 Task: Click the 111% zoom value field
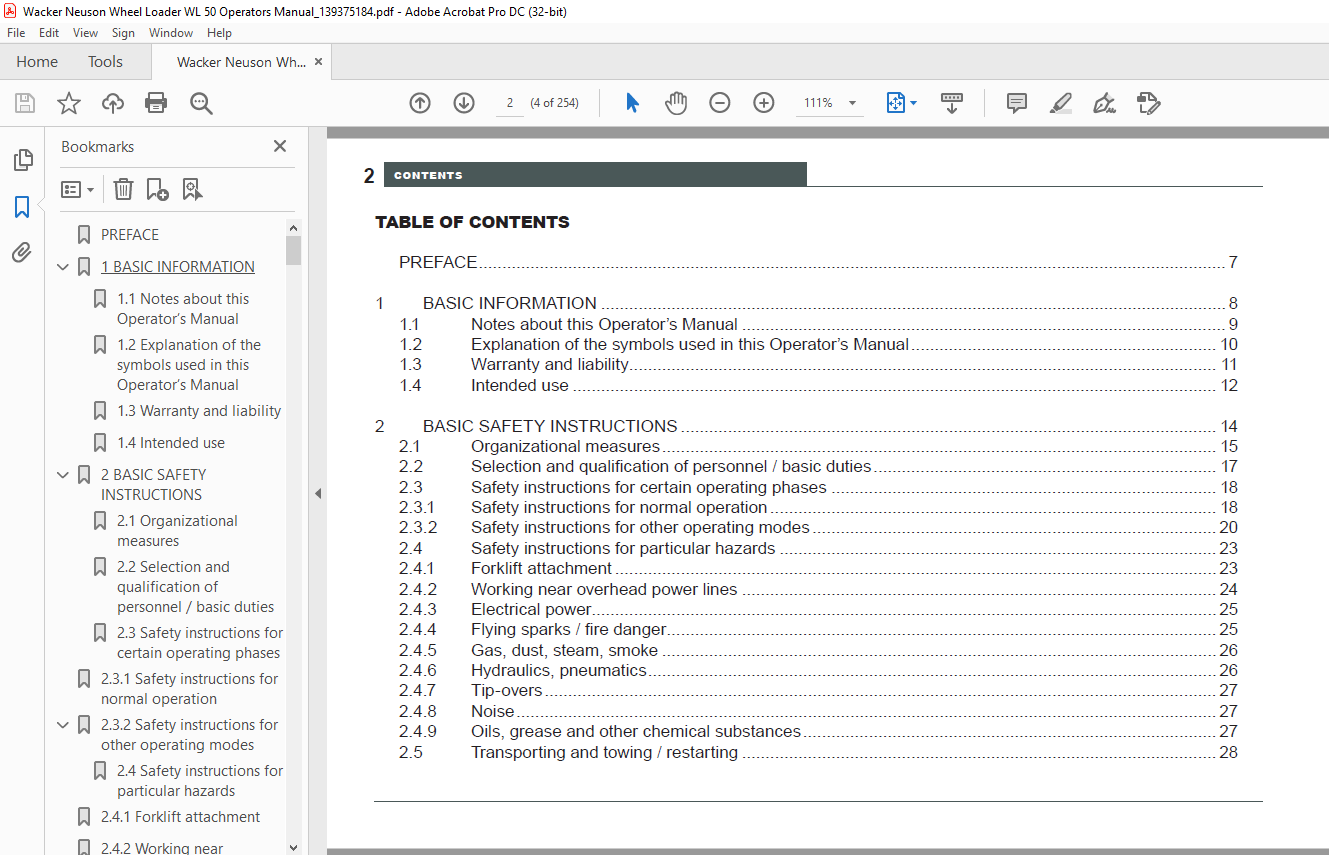coord(818,103)
